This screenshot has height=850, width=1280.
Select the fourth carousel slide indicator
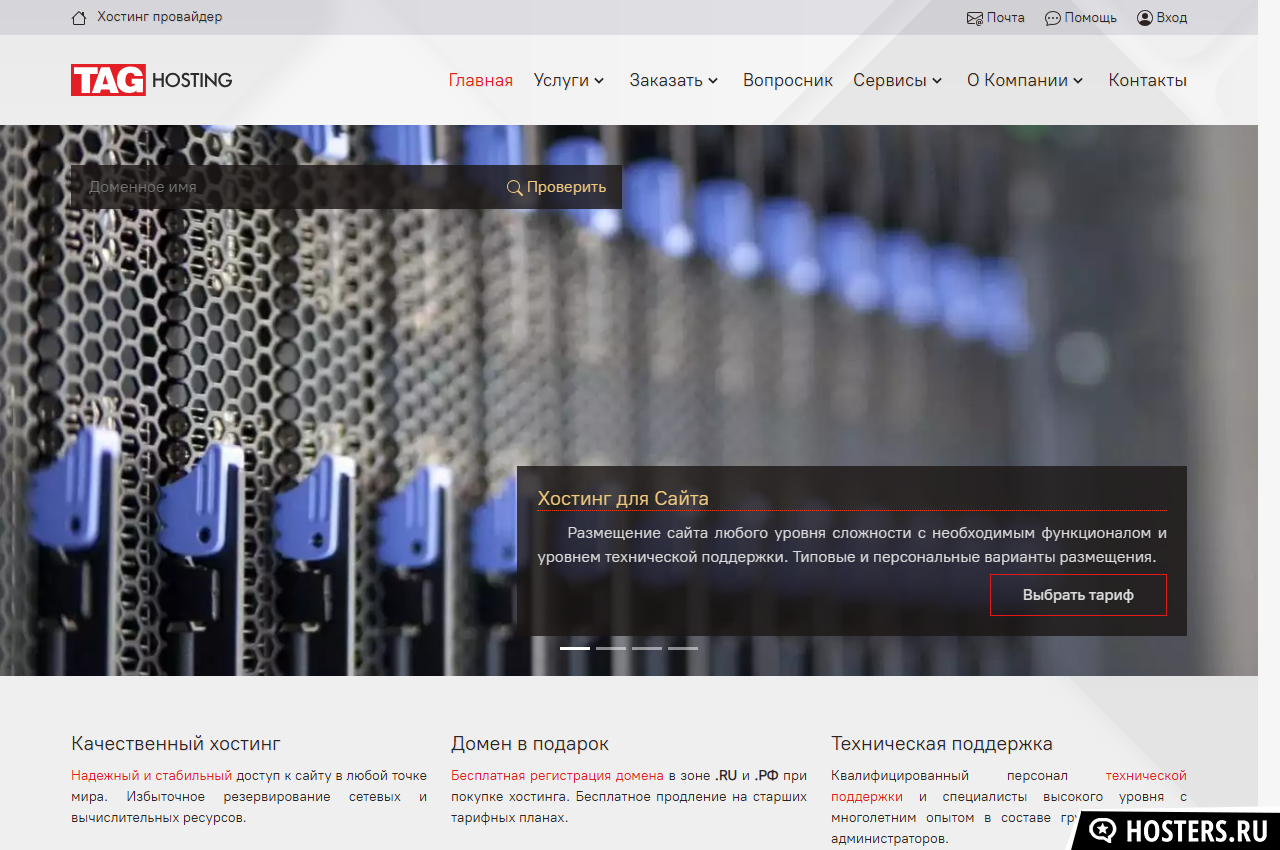click(x=683, y=648)
